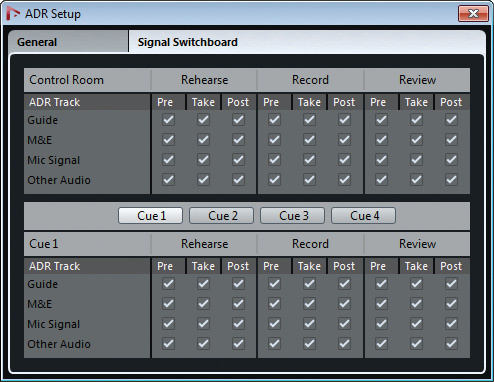
Task: Click the M&E label in Cue 1 section
Action: click(x=40, y=304)
